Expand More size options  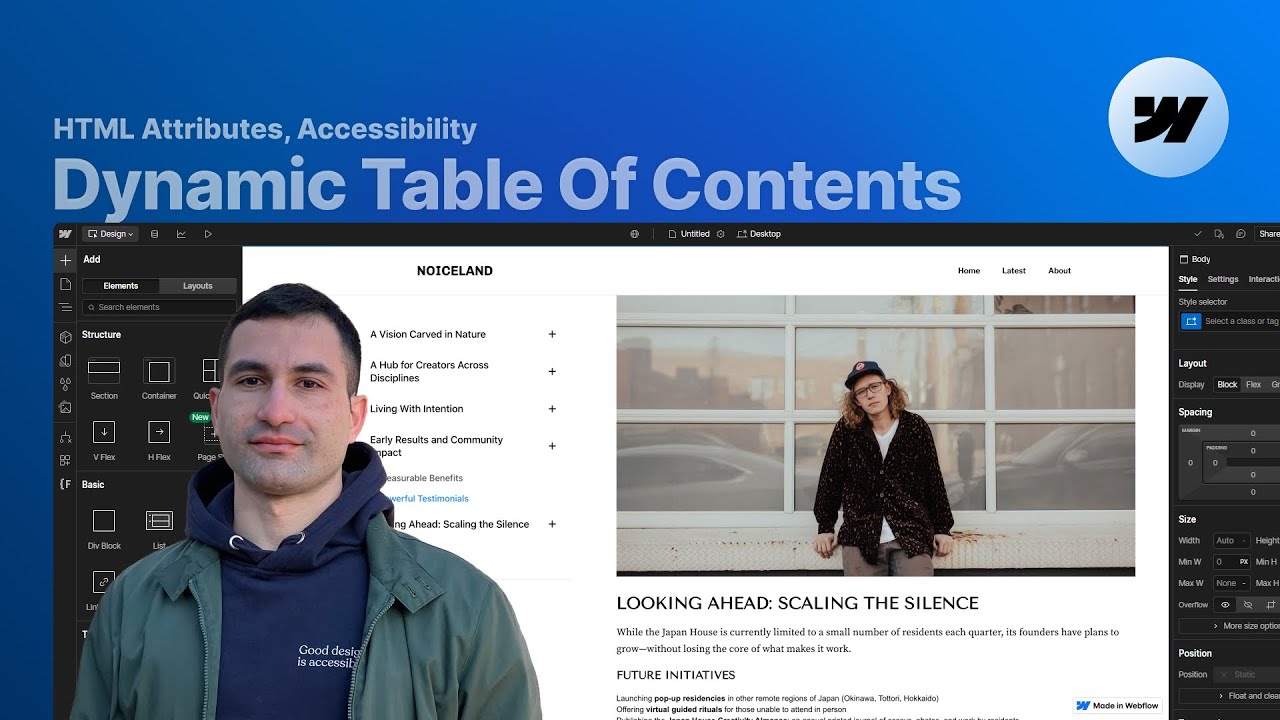point(1230,626)
